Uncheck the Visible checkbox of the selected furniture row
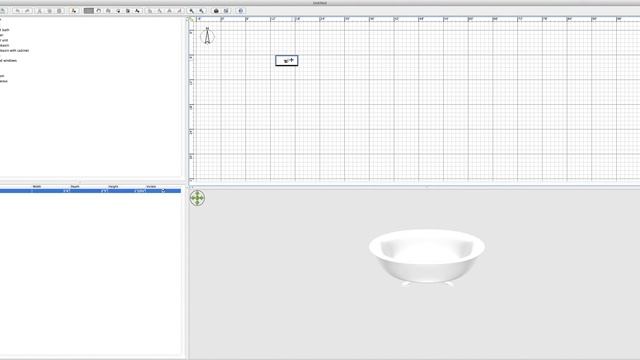640x360 pixels. tap(163, 191)
